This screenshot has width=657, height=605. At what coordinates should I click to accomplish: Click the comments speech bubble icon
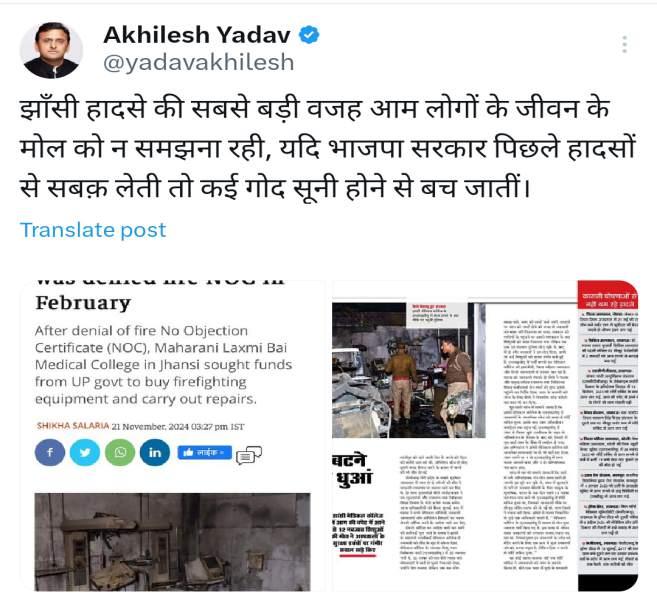249,455
